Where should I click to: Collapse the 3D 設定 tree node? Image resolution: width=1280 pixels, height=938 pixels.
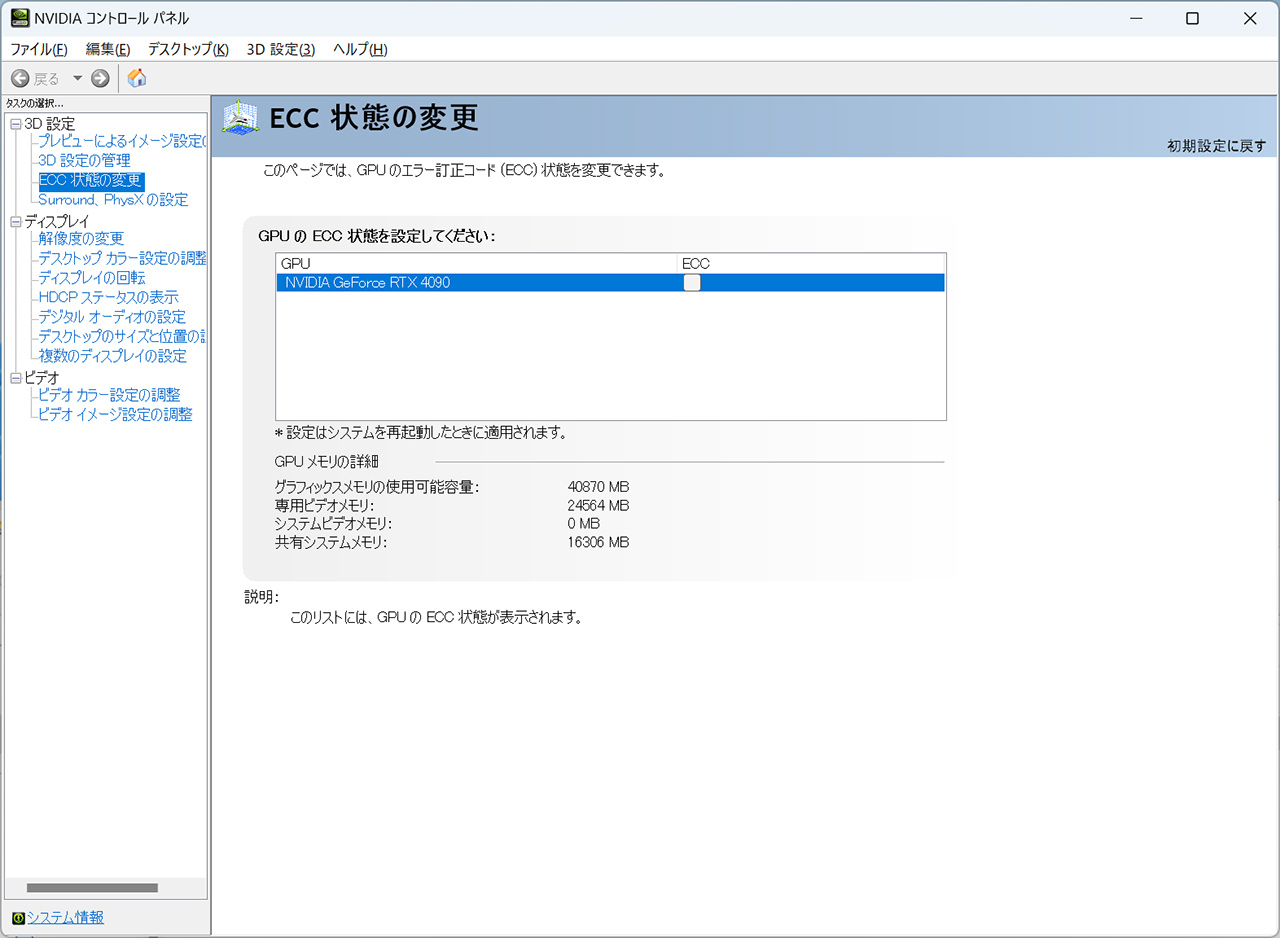(15, 124)
